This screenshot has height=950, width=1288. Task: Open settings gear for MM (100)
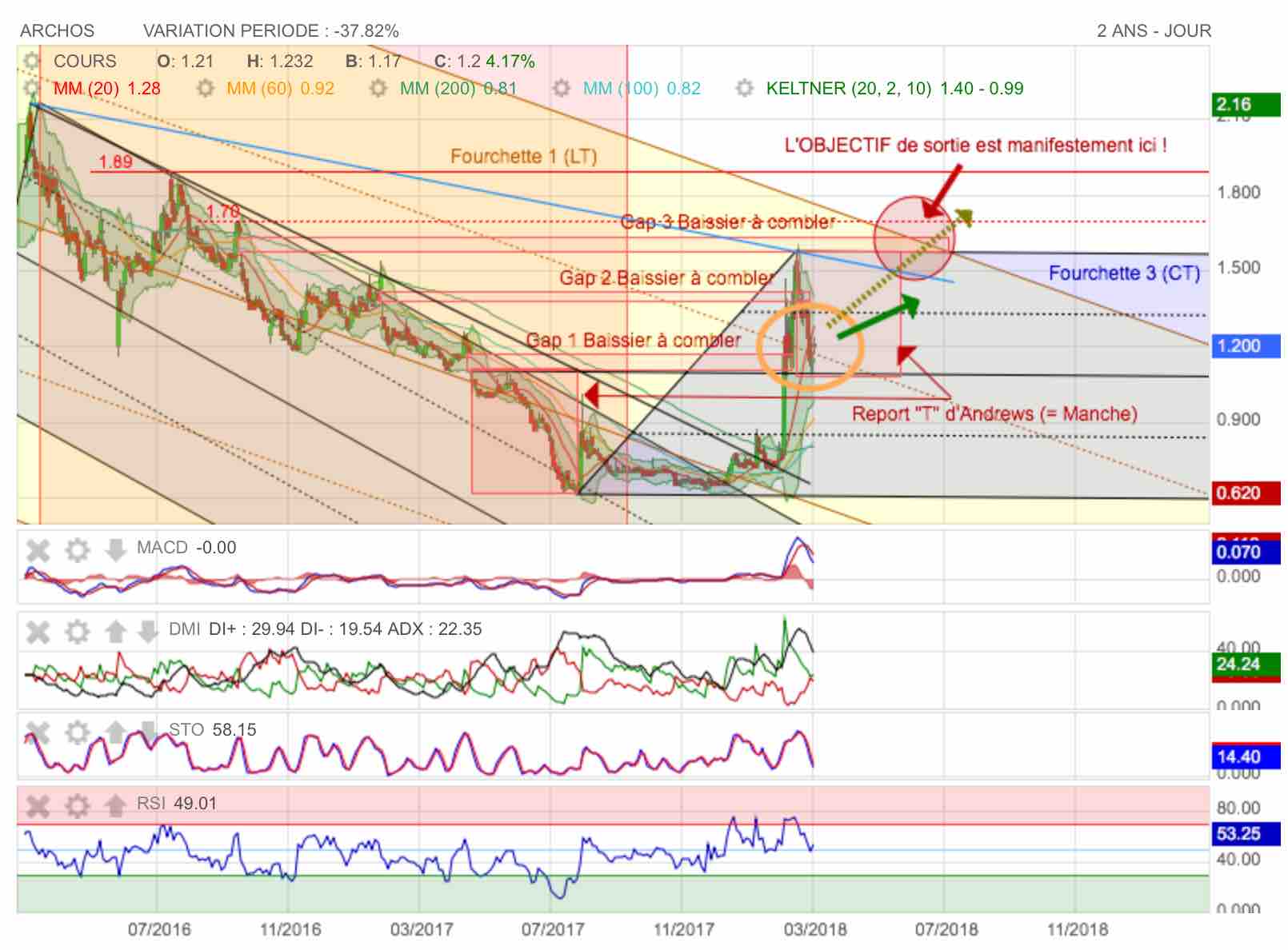pos(562,88)
